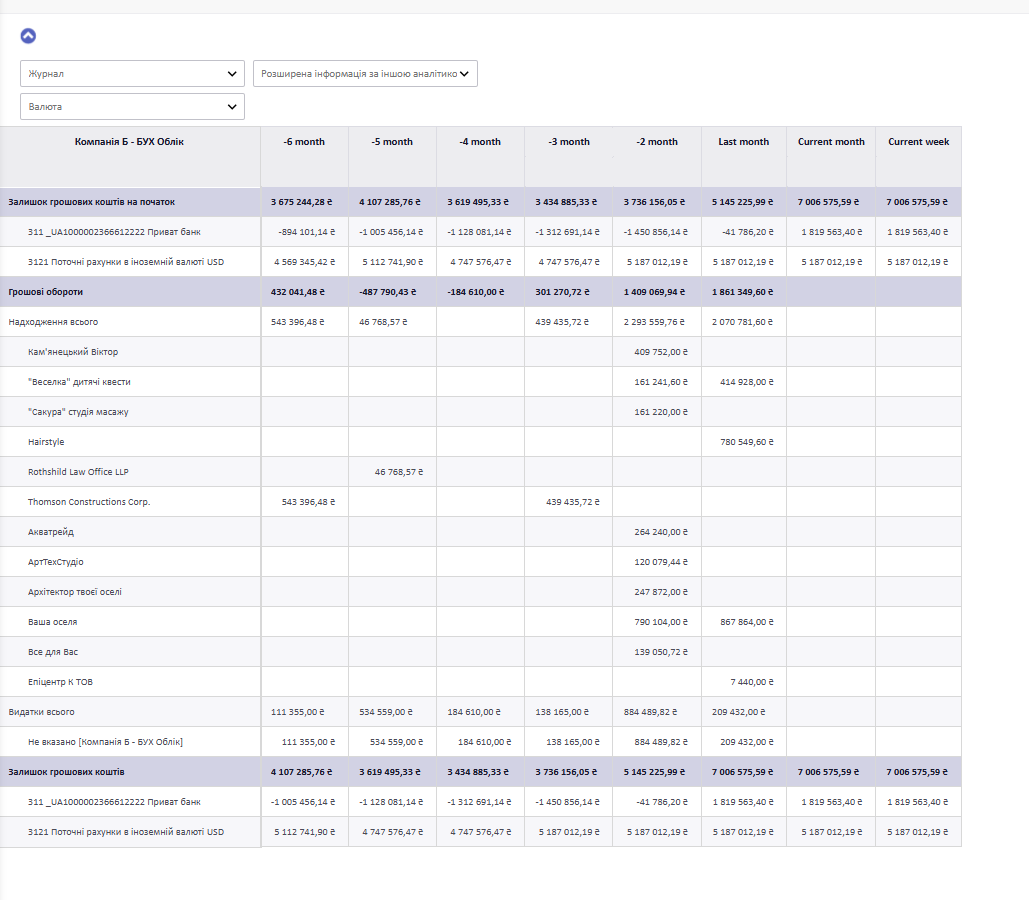Click the value 161 220,00 ₴

point(661,412)
